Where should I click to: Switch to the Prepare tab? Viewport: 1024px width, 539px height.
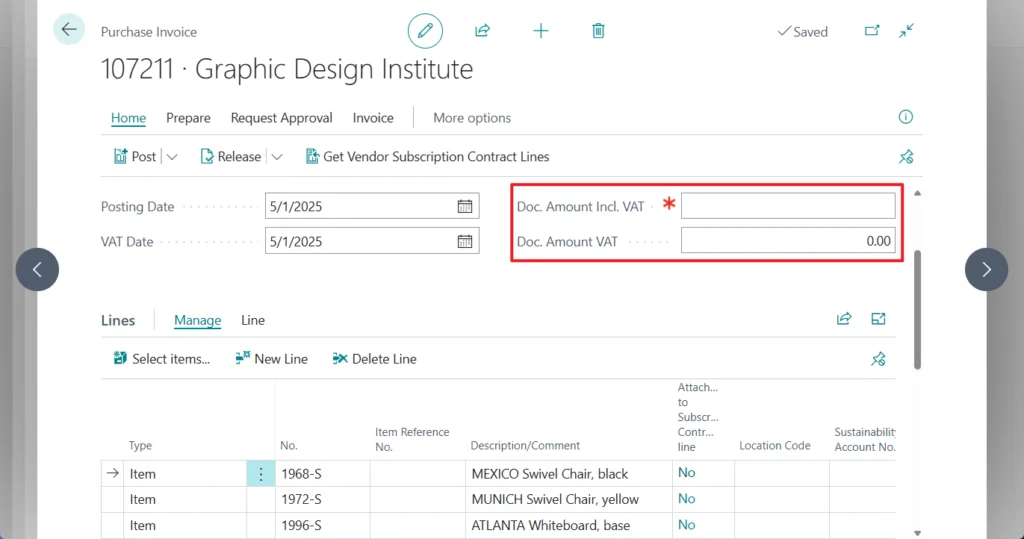188,118
